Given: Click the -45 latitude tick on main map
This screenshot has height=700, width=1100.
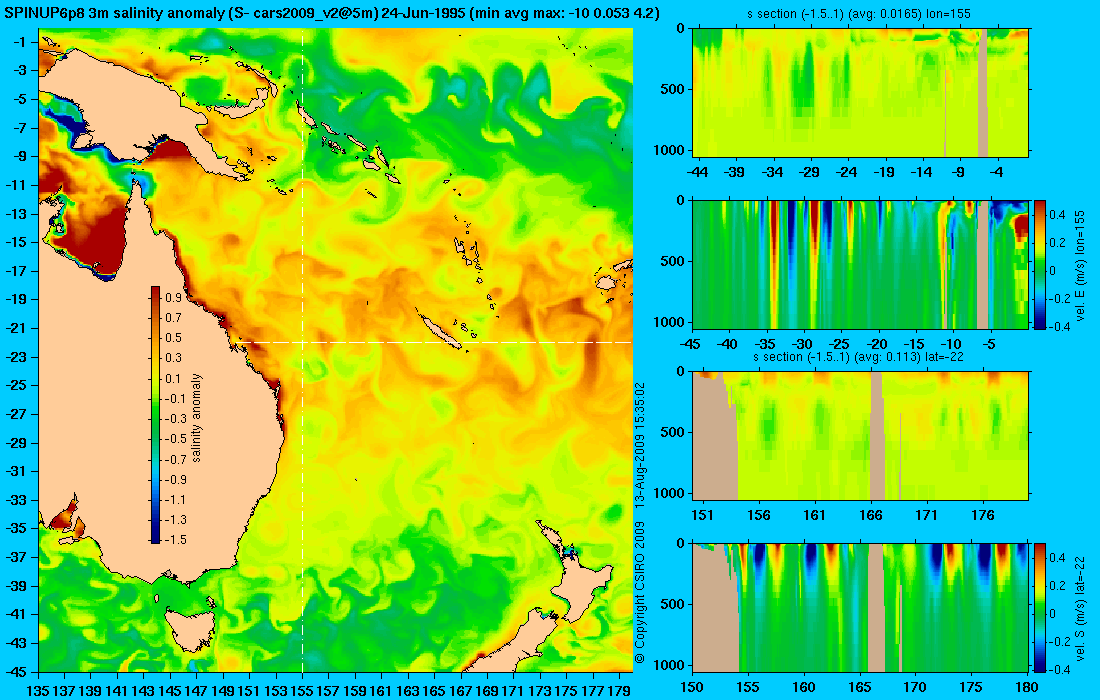Looking at the screenshot, I should coord(16,671).
